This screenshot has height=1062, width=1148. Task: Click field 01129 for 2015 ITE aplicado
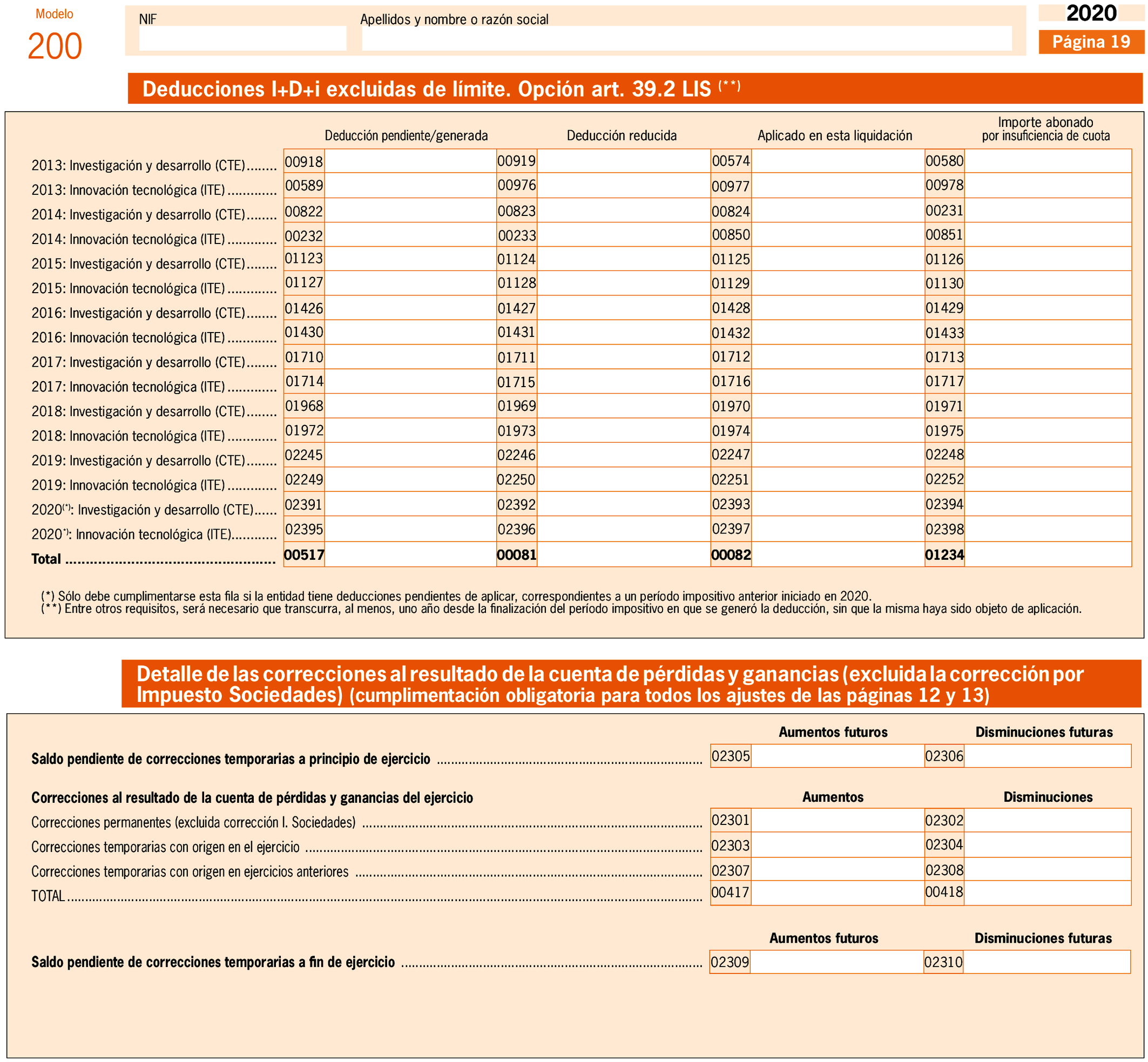pos(838,284)
